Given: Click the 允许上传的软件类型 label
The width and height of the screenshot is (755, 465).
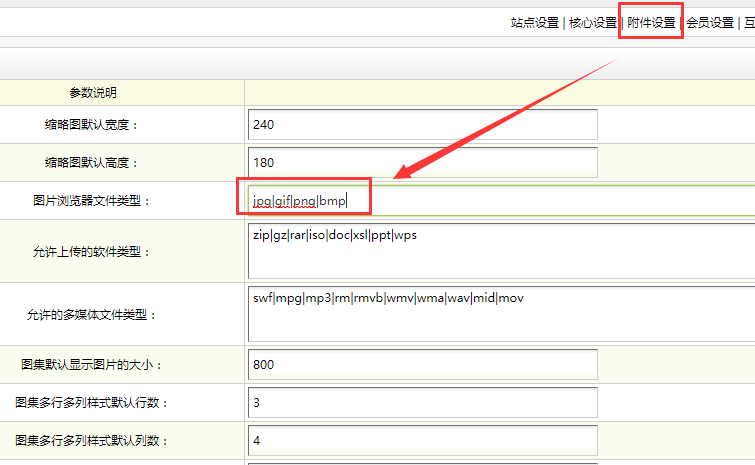Looking at the screenshot, I should (x=90, y=251).
